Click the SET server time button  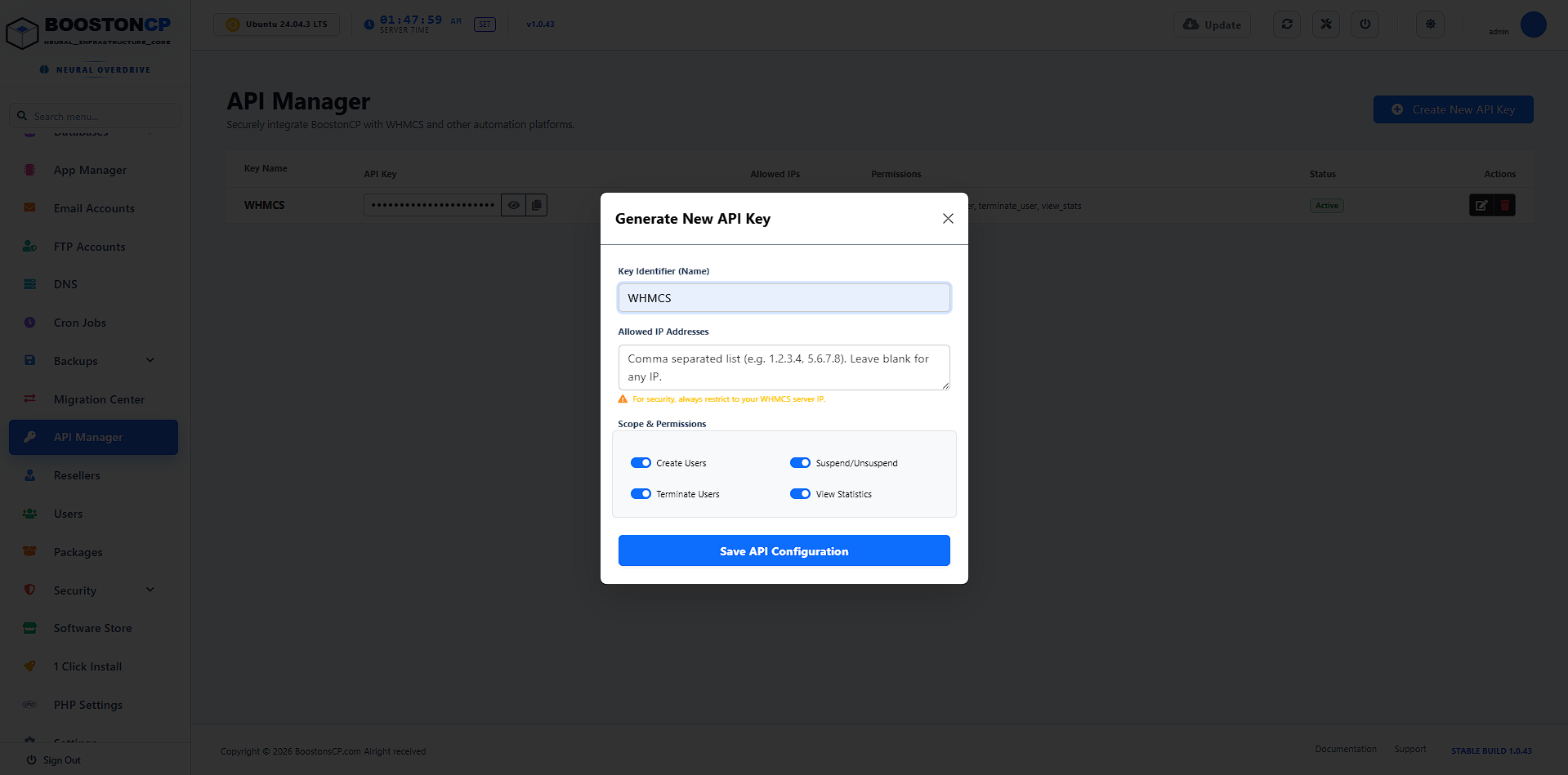coord(485,24)
